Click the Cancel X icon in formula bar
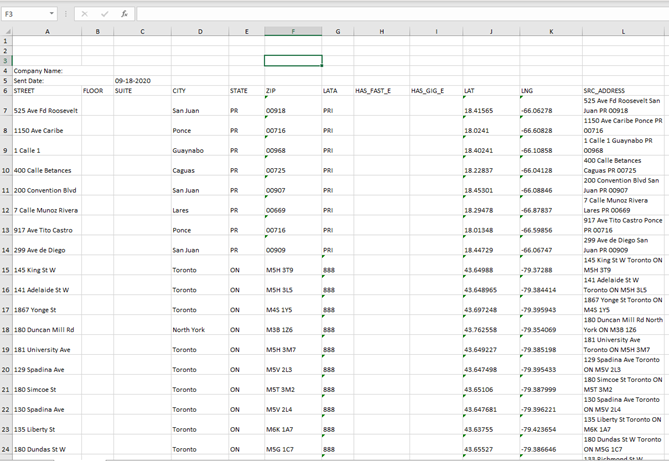This screenshot has width=669, height=461. click(x=86, y=14)
